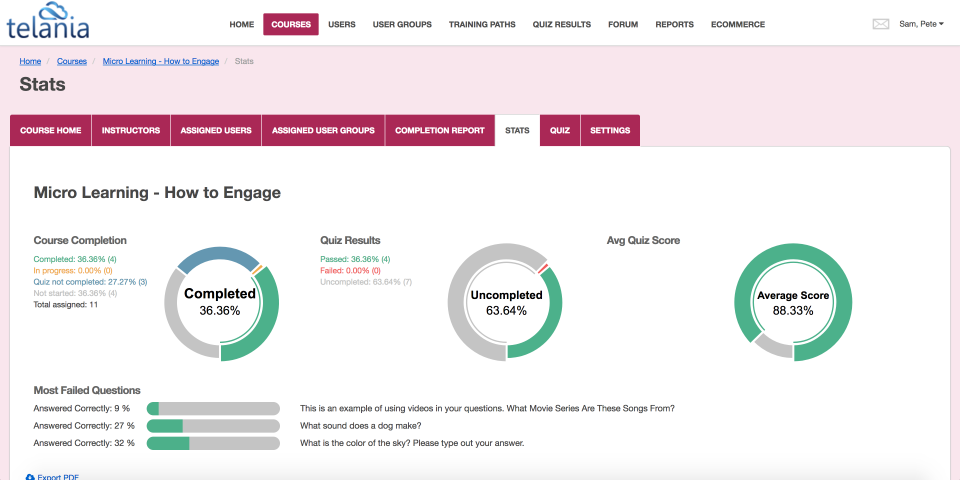Viewport: 960px width, 480px height.
Task: Click 'What is the color of the sky' question
Action: [x=412, y=443]
